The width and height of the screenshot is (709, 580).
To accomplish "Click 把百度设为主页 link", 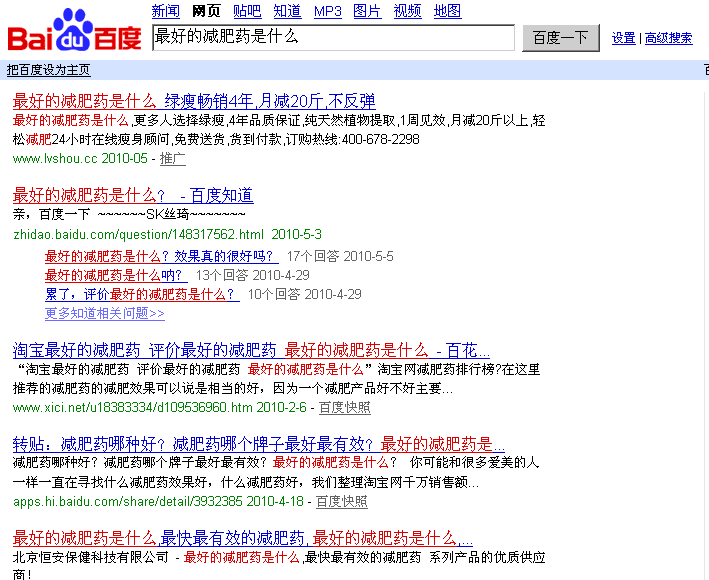I will point(48,70).
